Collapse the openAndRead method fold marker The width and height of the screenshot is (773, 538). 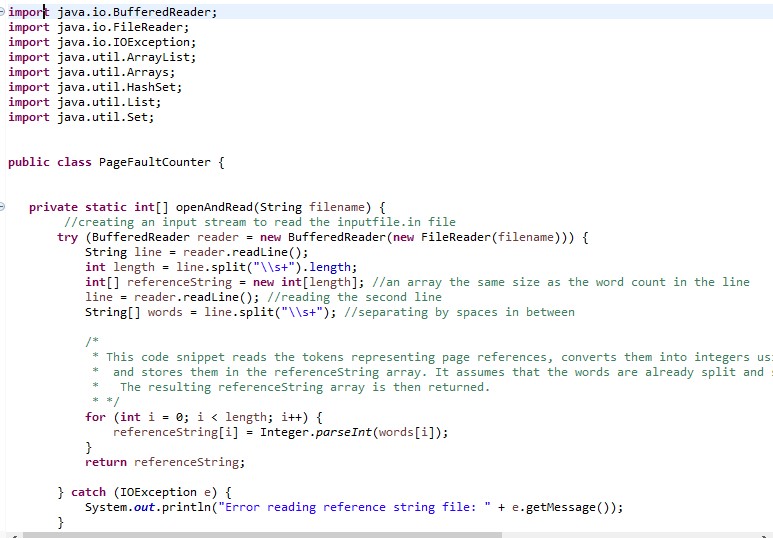(2, 207)
